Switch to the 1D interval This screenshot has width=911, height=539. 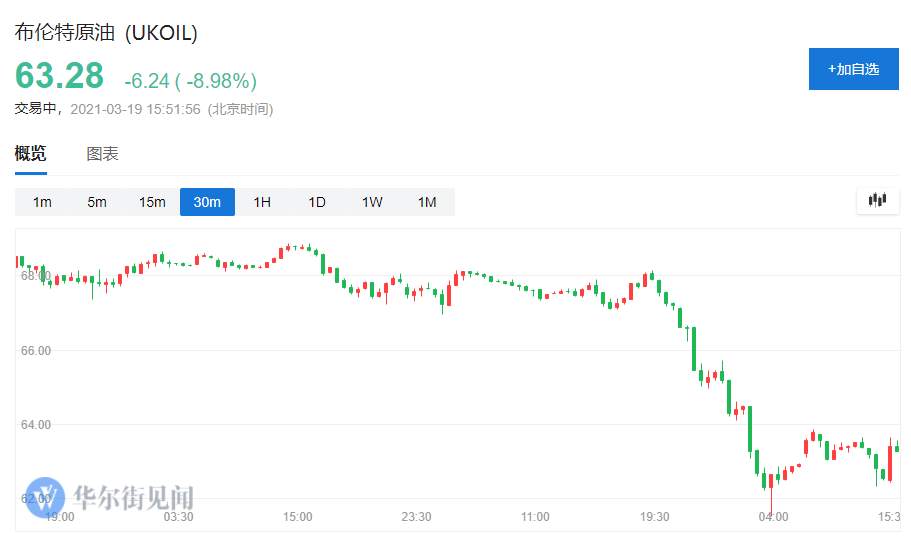coord(317,202)
